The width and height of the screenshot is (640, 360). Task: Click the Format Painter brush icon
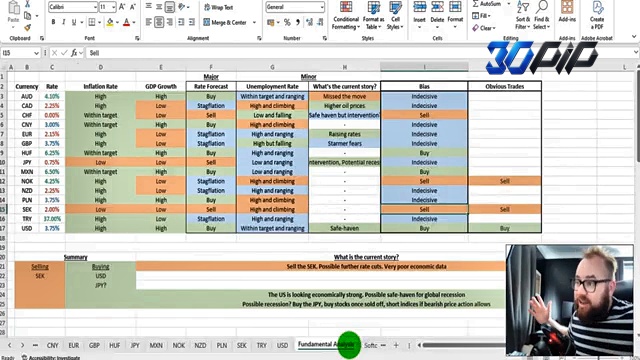(x=27, y=28)
